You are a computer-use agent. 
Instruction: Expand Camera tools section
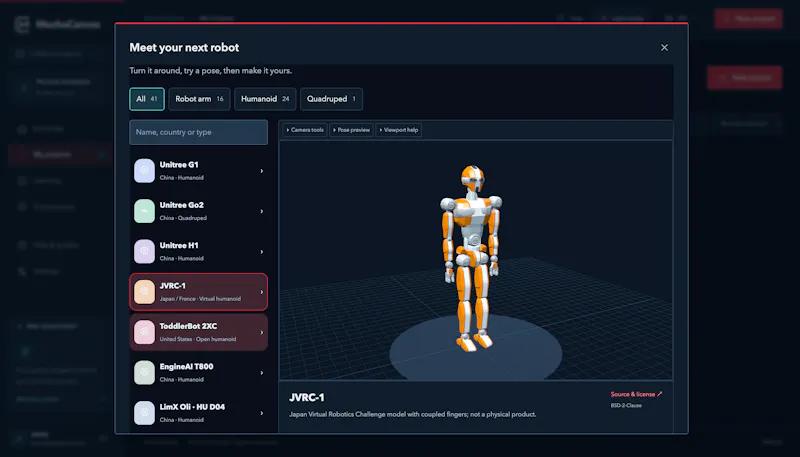tap(305, 130)
